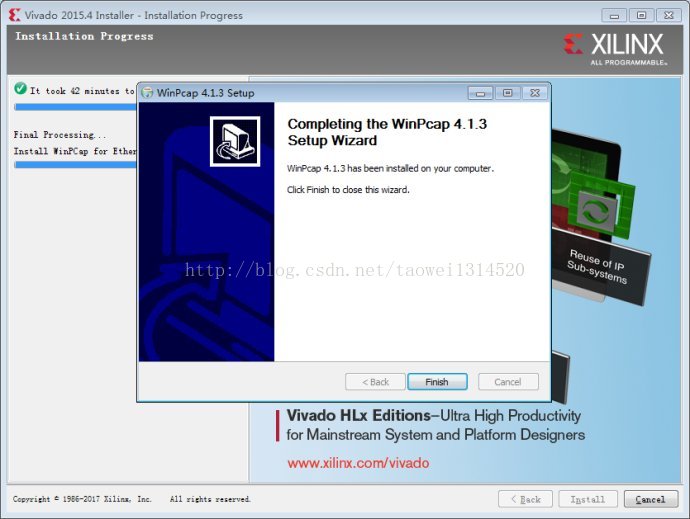The image size is (690, 519).
Task: Click the green installation complete checkmark icon
Action: tap(20, 88)
